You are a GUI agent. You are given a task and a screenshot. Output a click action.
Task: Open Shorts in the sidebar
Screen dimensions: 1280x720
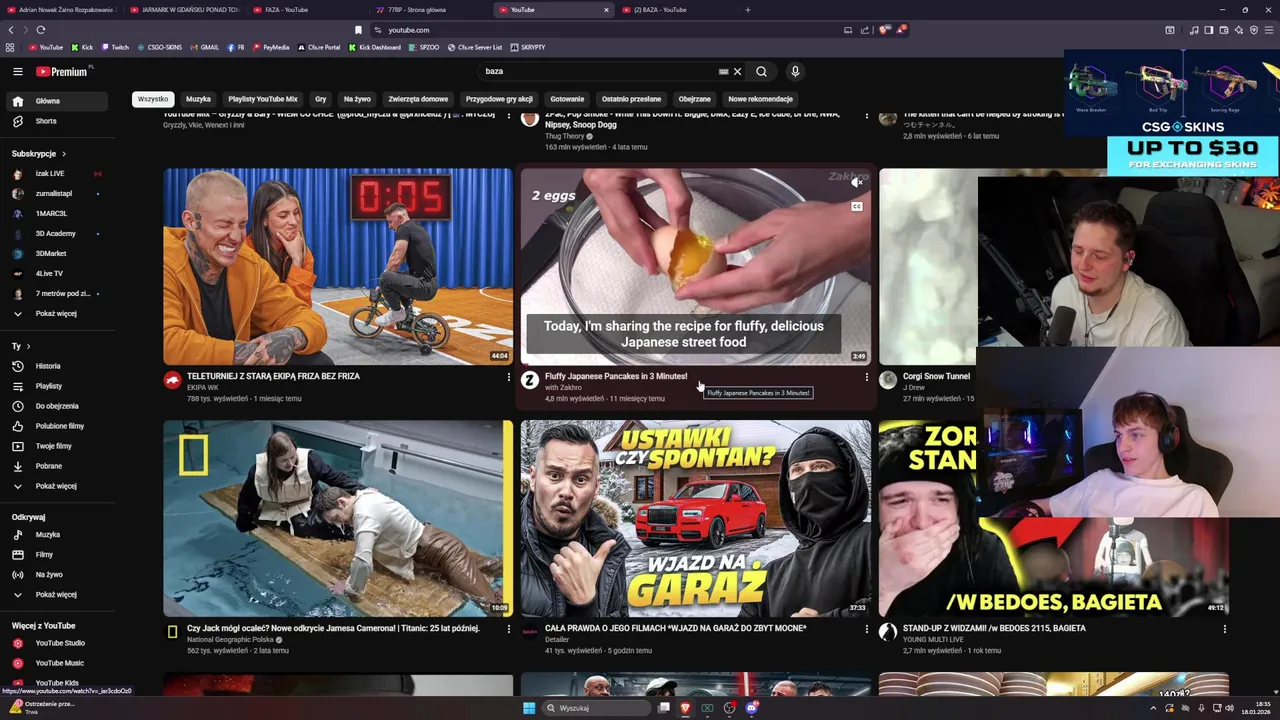(x=55, y=121)
